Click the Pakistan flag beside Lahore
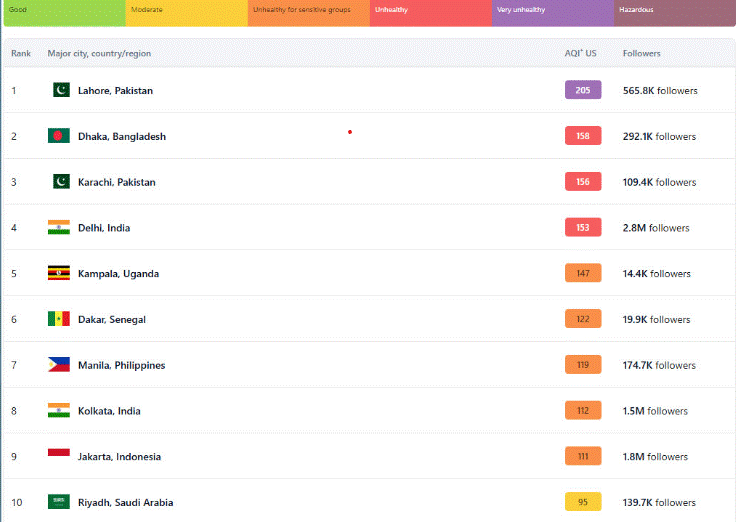 coord(60,90)
